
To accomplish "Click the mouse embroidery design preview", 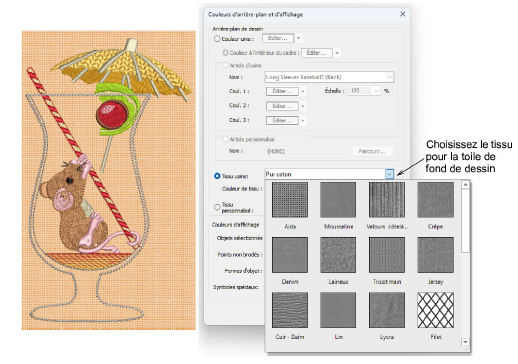I will [x=109, y=180].
